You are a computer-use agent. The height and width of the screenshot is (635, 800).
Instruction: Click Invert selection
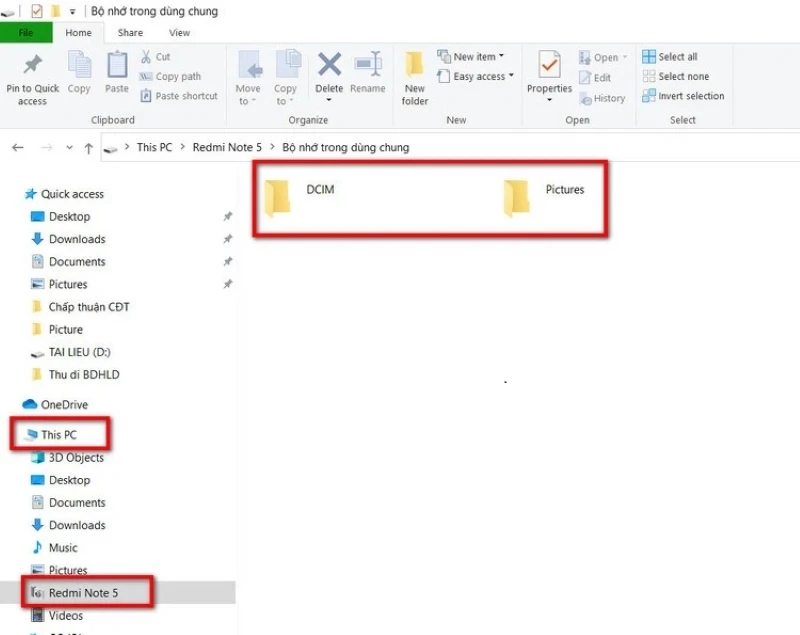pos(690,97)
